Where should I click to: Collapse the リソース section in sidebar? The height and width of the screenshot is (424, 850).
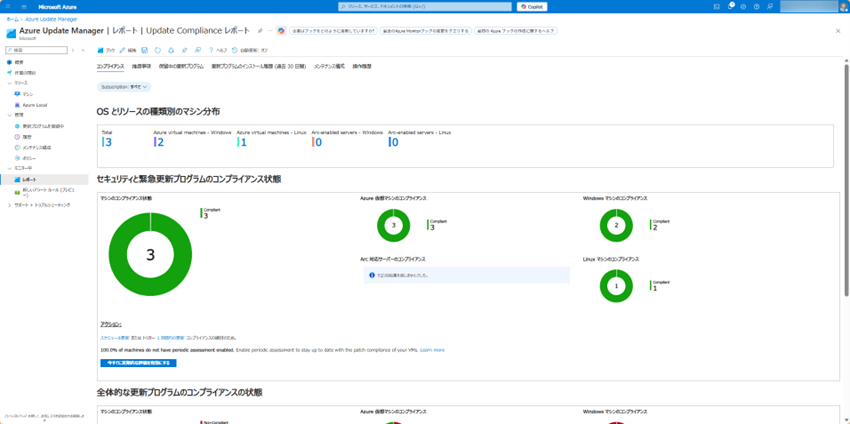click(x=8, y=83)
